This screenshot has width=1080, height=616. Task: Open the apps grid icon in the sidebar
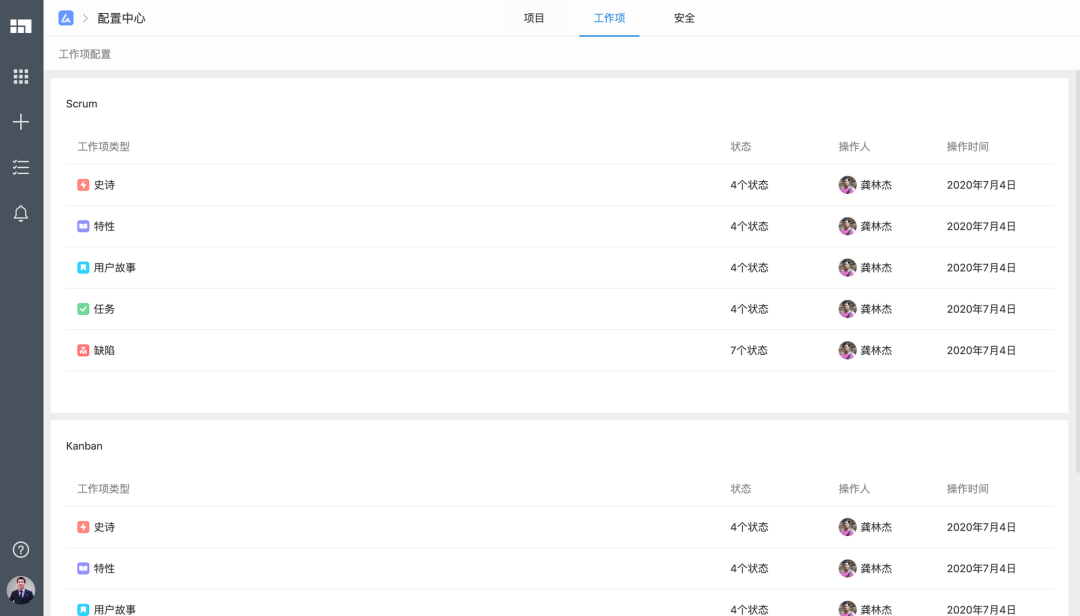pos(21,76)
